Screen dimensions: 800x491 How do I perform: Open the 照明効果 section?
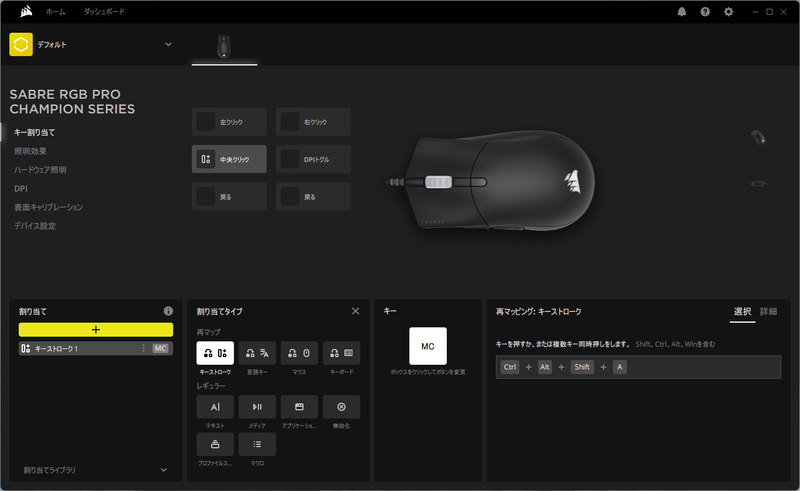30,151
